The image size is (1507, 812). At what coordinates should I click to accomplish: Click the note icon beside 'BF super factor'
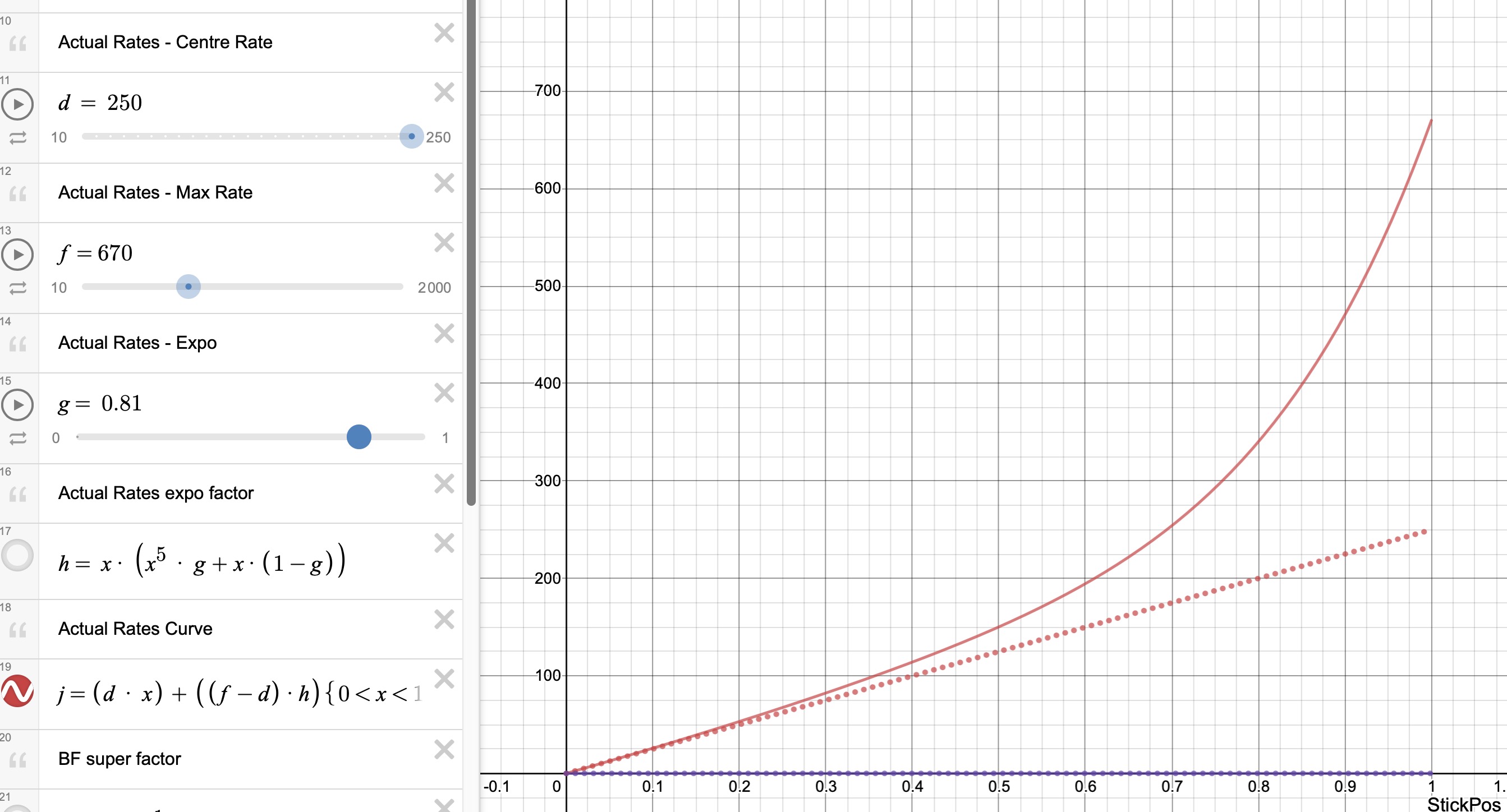click(x=18, y=758)
